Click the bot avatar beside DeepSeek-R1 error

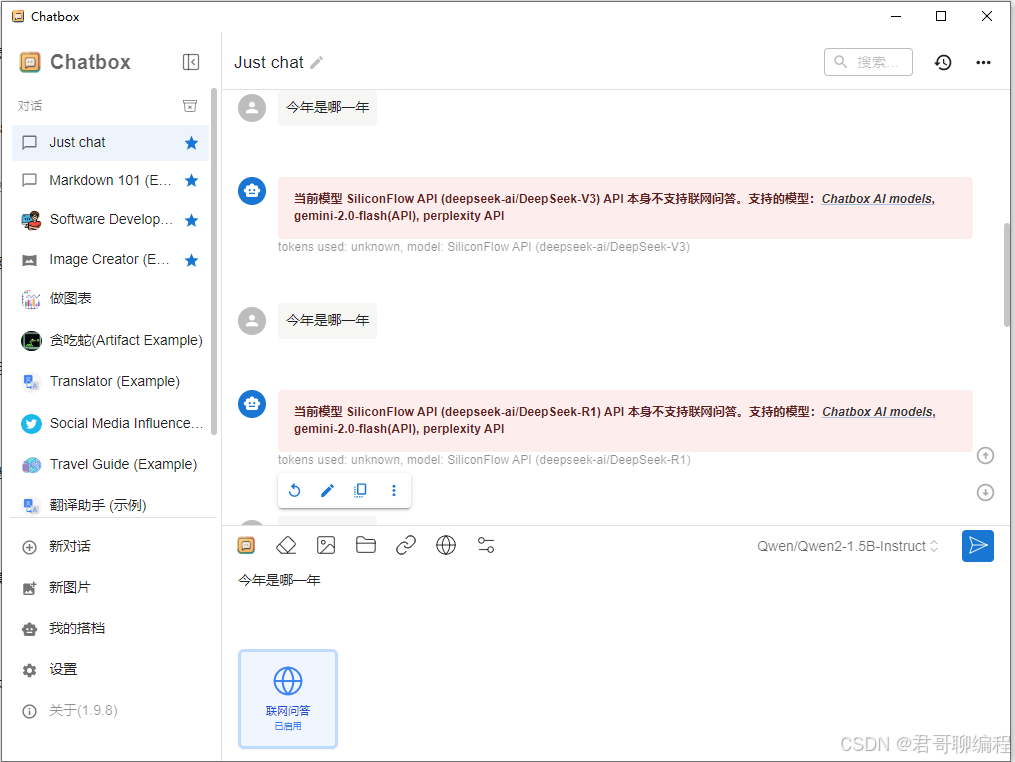(252, 404)
